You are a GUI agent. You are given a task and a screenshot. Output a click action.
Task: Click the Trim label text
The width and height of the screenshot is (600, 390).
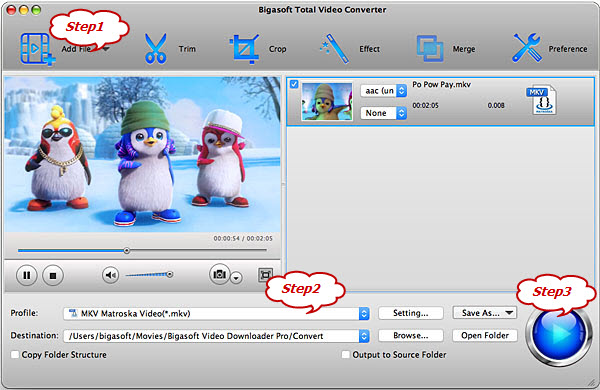pos(187,49)
